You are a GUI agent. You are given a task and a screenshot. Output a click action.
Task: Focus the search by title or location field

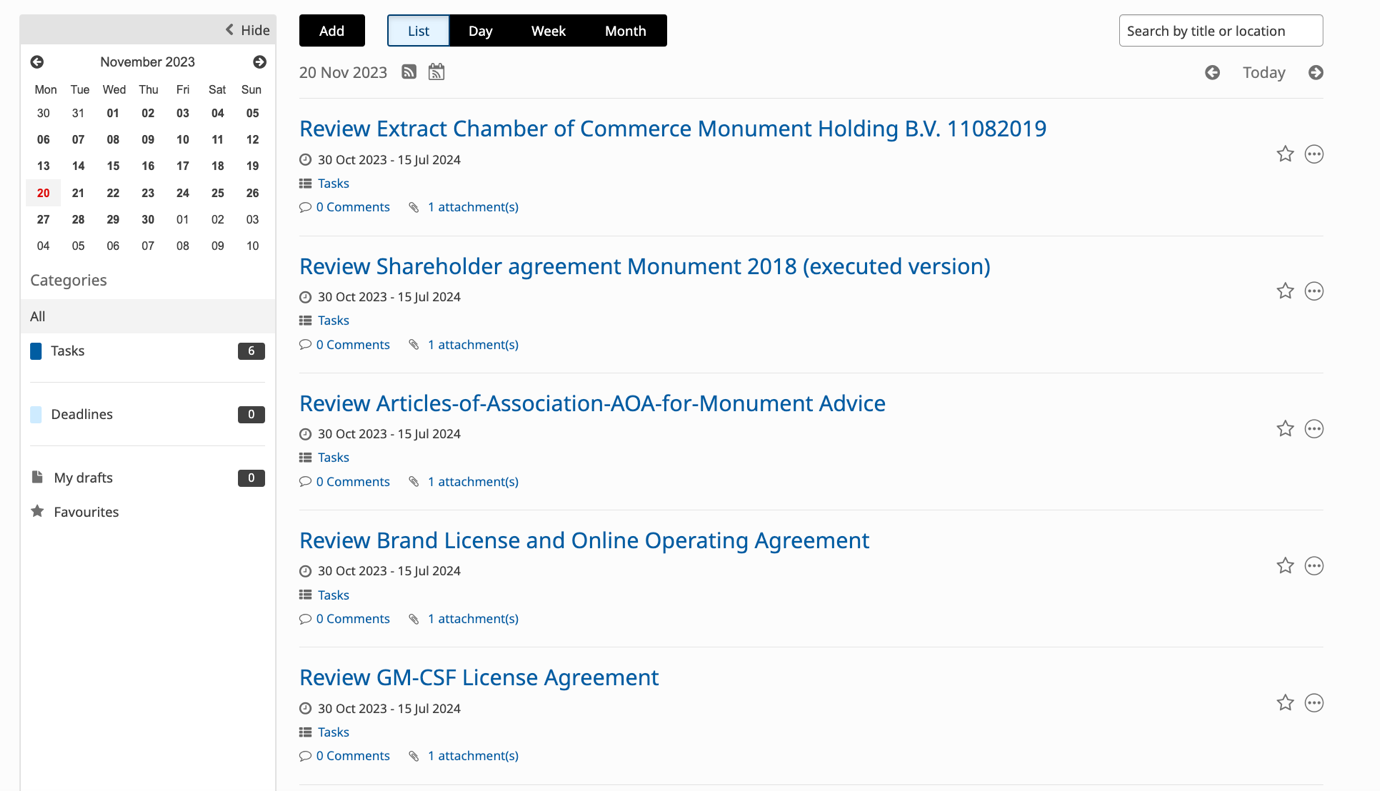coord(1221,31)
